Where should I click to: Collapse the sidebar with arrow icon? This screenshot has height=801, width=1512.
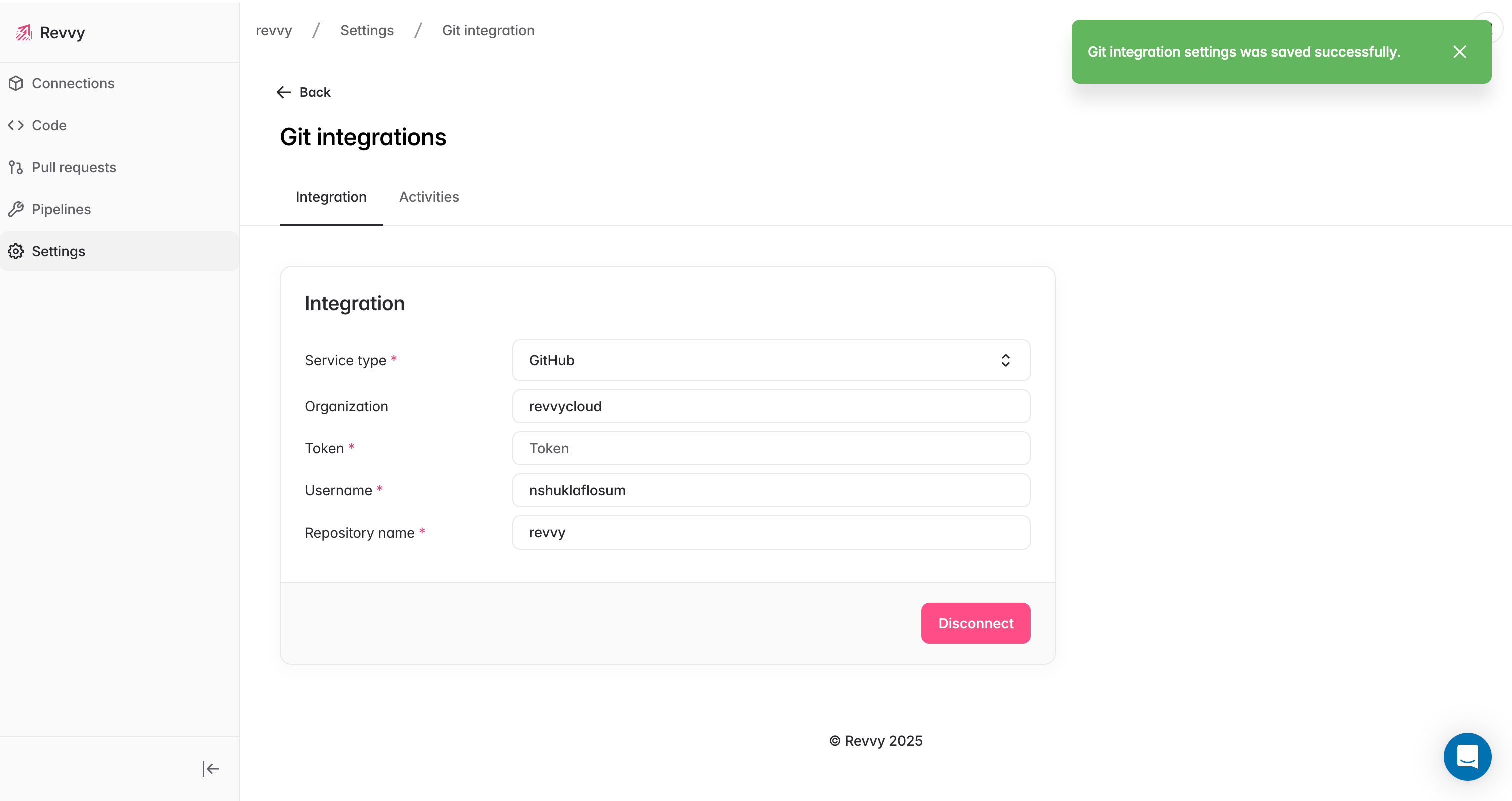tap(210, 768)
